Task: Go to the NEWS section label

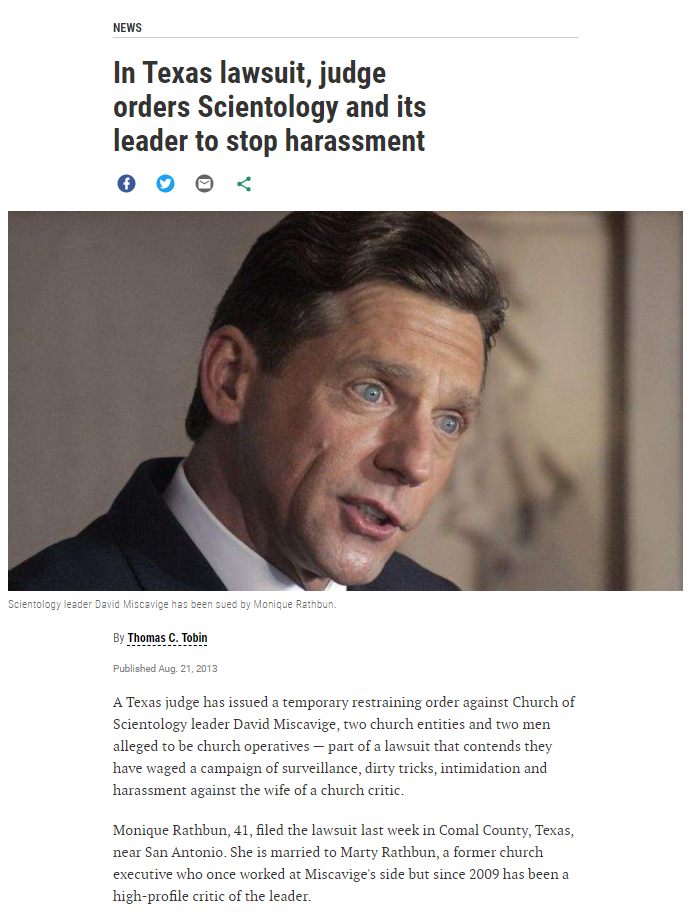Action: click(x=127, y=28)
